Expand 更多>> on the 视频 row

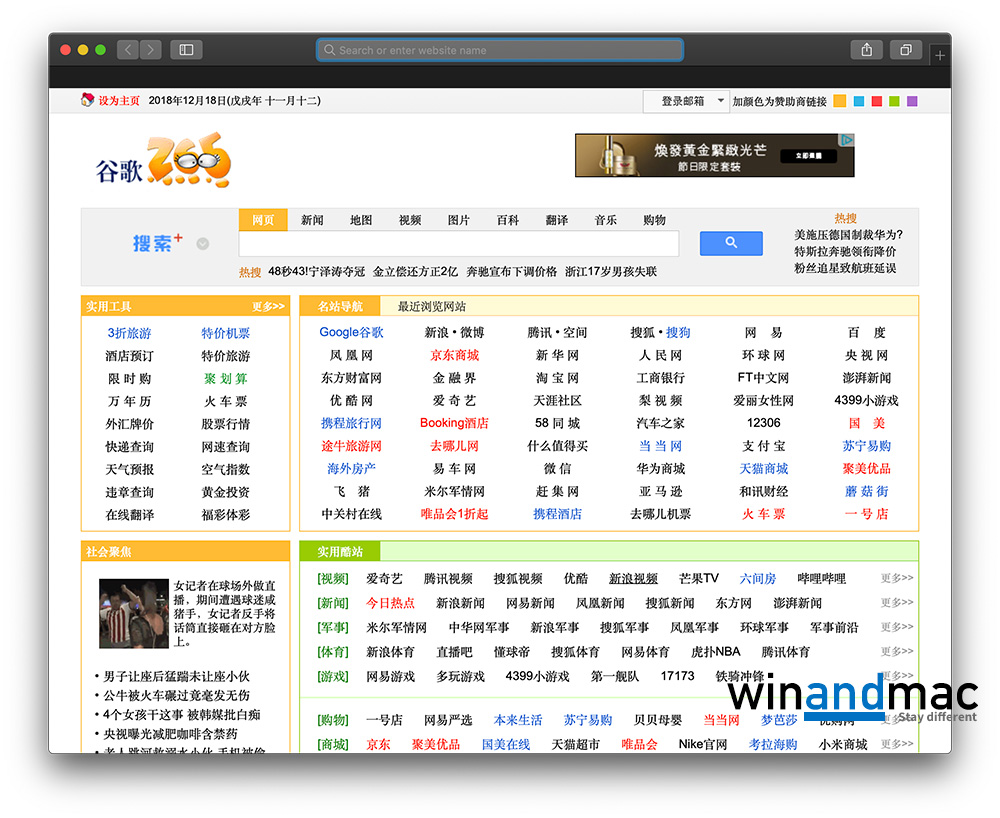coord(896,578)
